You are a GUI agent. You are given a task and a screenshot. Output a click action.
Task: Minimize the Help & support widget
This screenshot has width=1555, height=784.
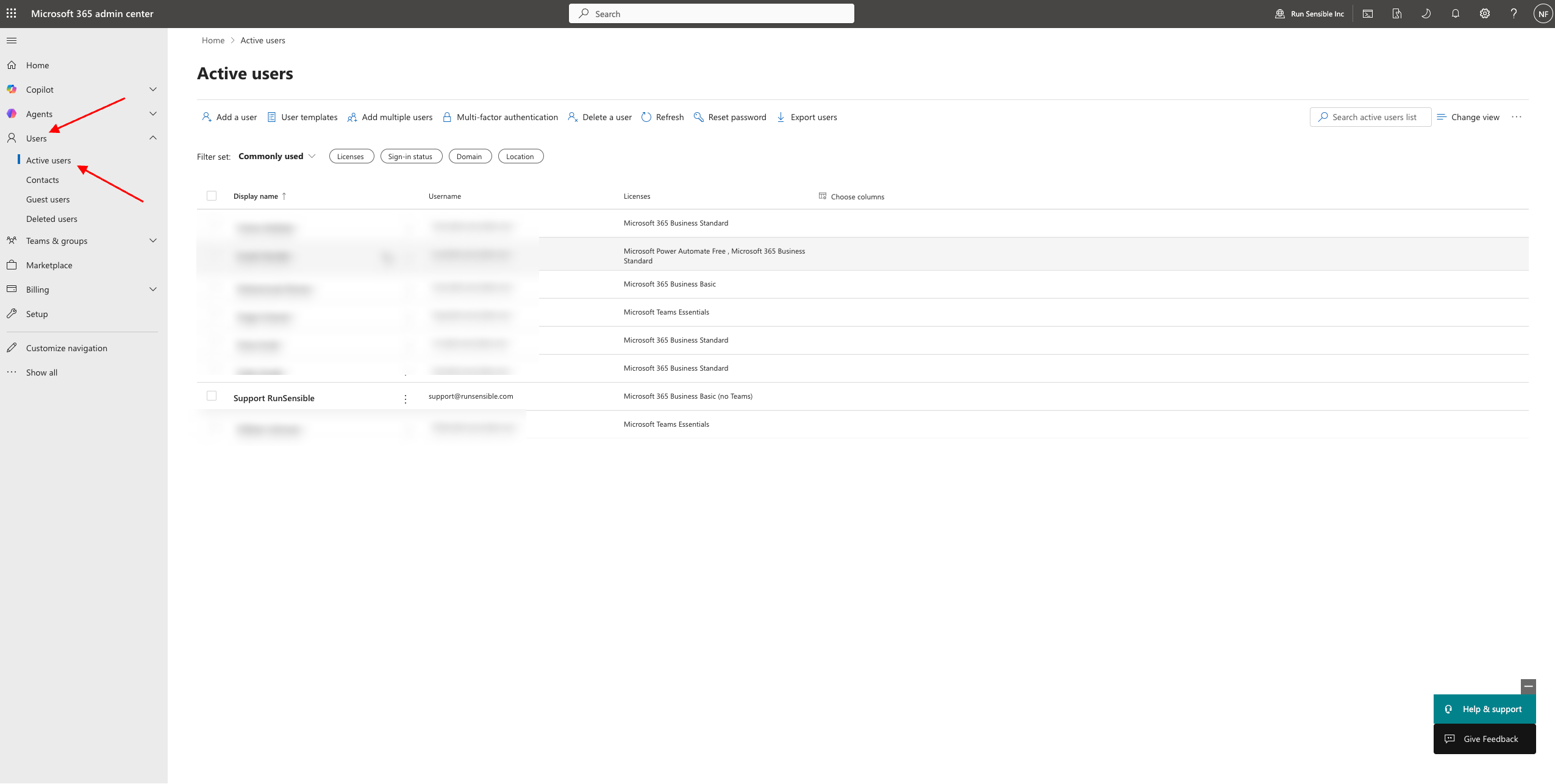[1528, 686]
